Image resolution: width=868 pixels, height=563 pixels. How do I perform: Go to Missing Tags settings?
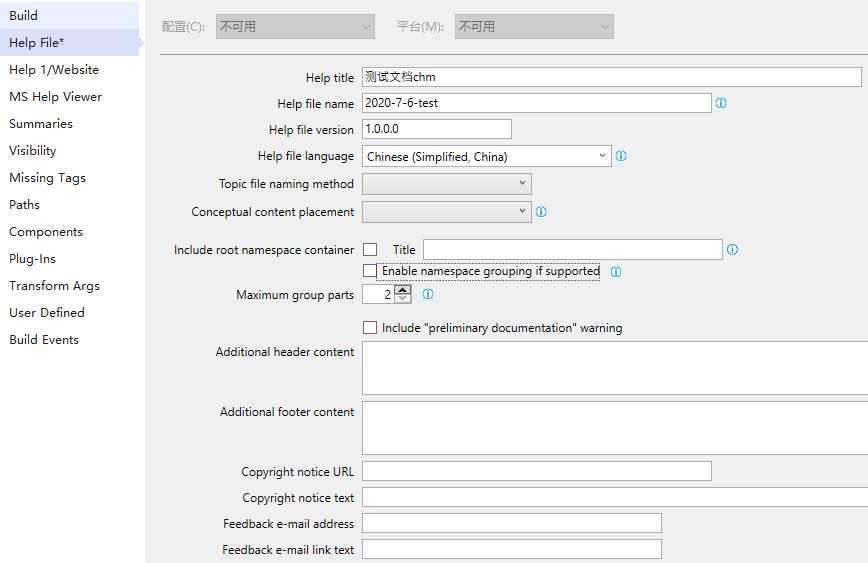coord(47,178)
